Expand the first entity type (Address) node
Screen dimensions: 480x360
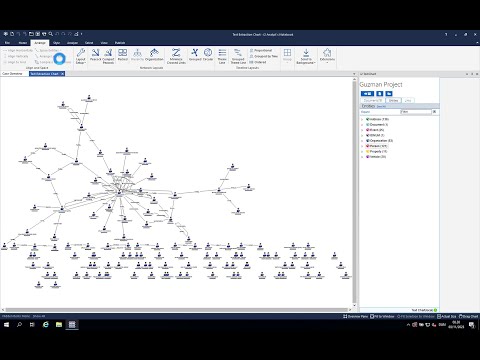click(x=362, y=119)
